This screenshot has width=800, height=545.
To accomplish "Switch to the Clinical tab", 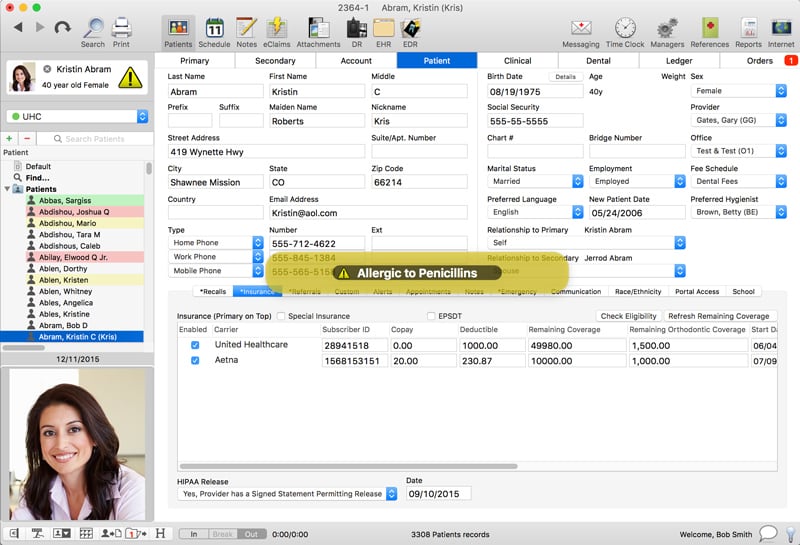I will (517, 61).
